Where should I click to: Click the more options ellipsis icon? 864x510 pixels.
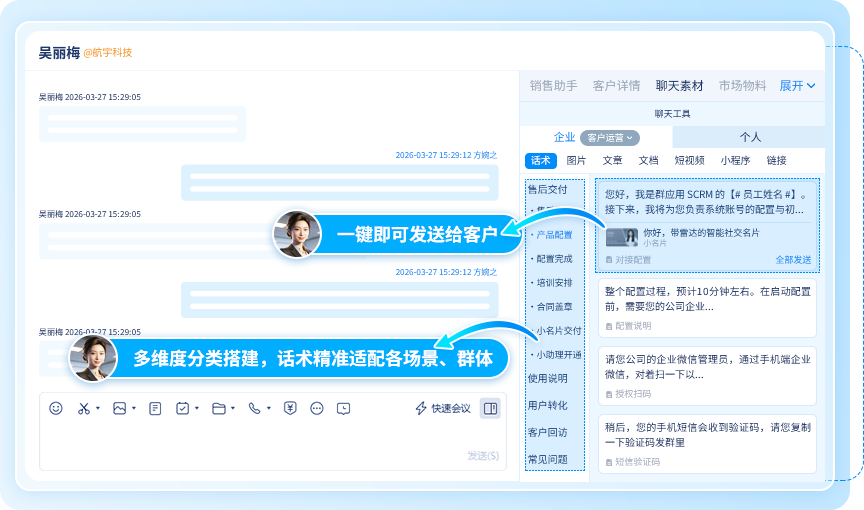tap(317, 408)
